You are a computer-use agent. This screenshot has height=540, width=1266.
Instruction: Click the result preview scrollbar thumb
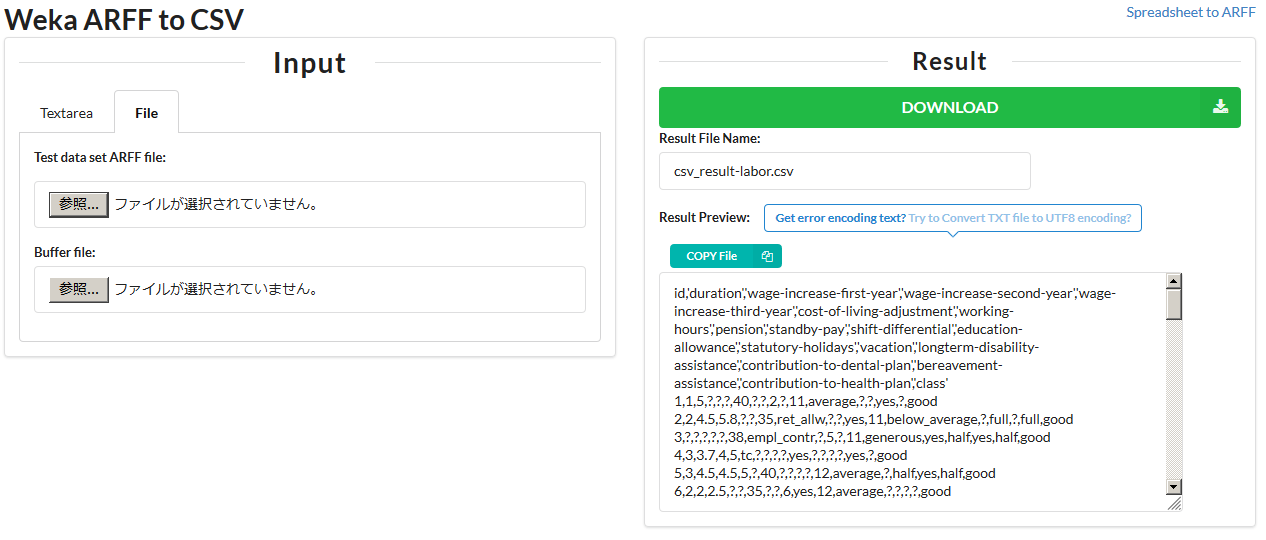point(1174,304)
